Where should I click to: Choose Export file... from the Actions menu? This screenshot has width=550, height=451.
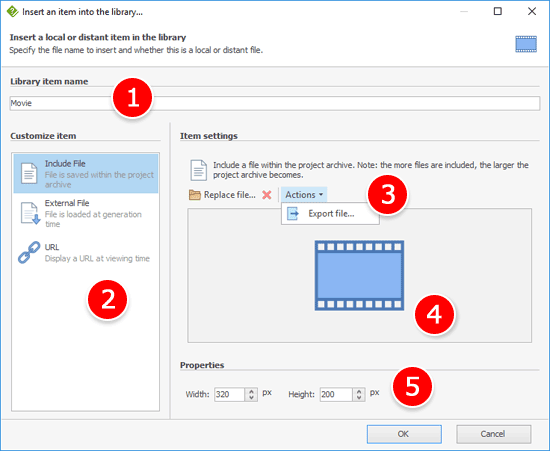coord(330,214)
